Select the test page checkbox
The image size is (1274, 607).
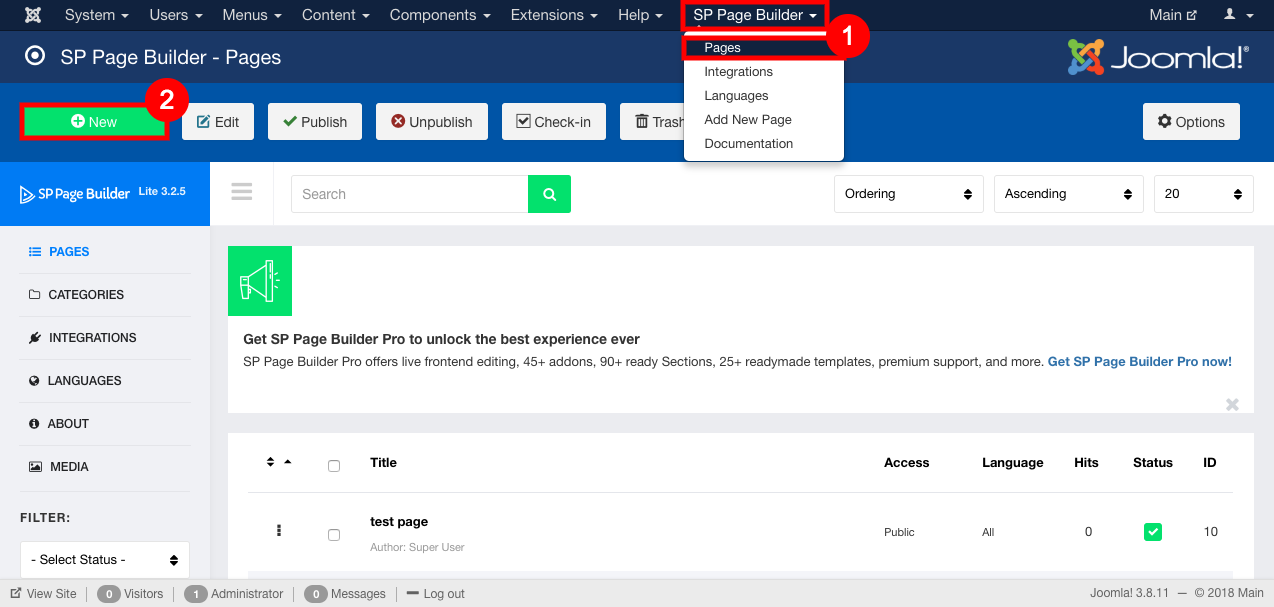point(334,535)
